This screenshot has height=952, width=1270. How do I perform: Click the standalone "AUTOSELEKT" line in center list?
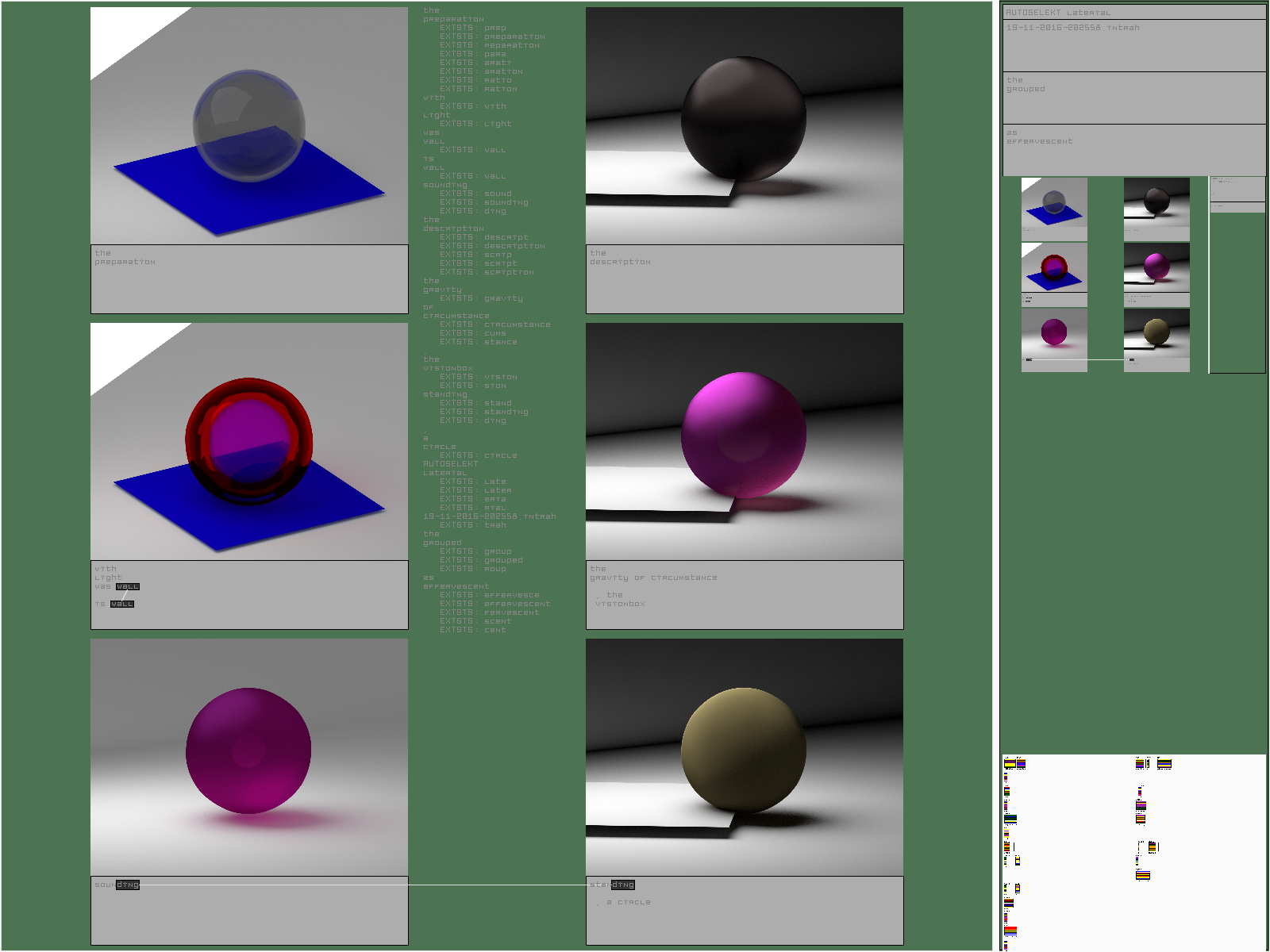[451, 464]
